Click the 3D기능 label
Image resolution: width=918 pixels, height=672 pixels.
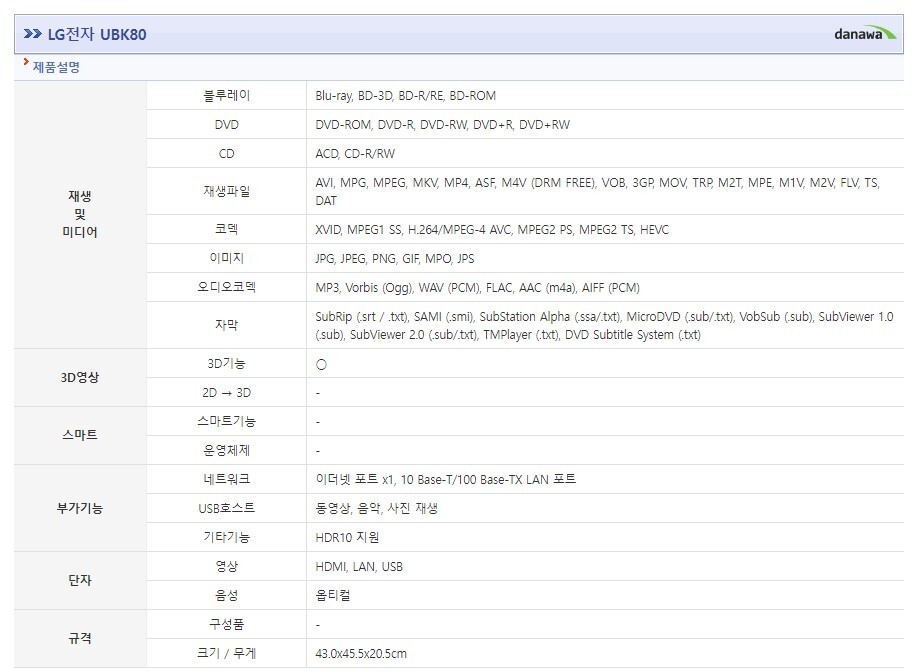coord(227,364)
